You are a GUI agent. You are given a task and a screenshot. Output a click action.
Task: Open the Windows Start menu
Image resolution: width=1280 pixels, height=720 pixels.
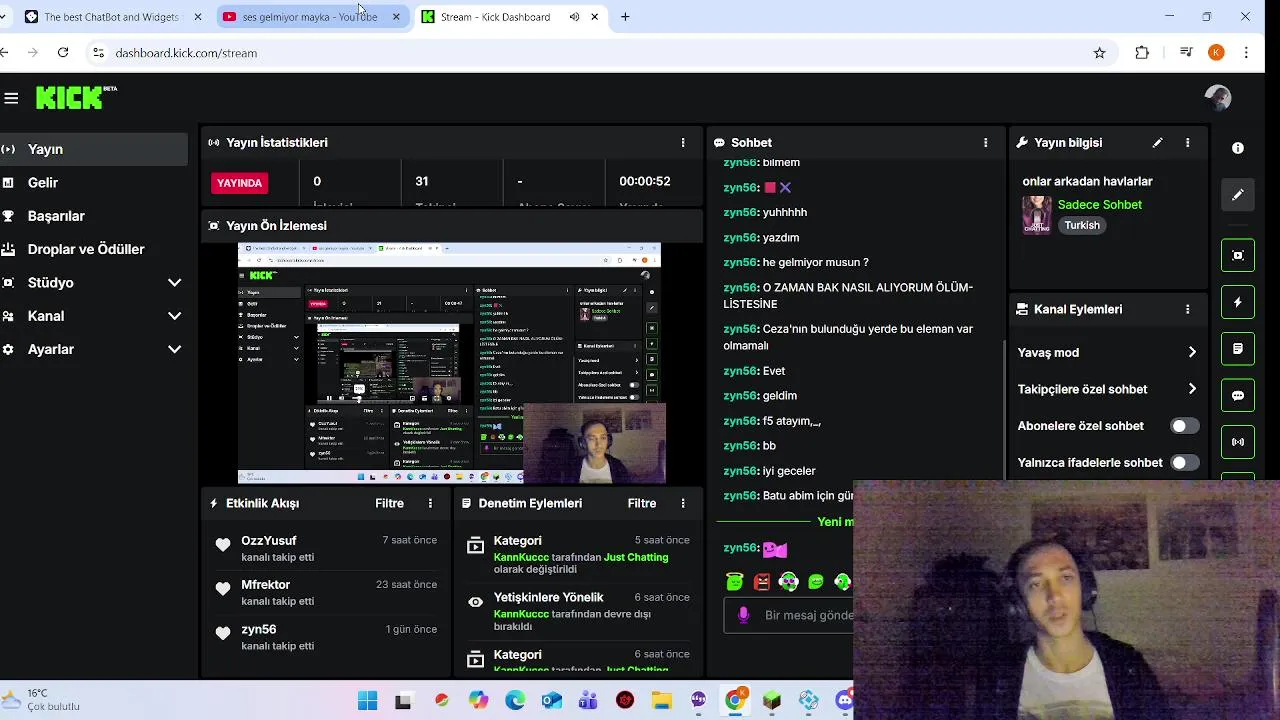(x=368, y=701)
